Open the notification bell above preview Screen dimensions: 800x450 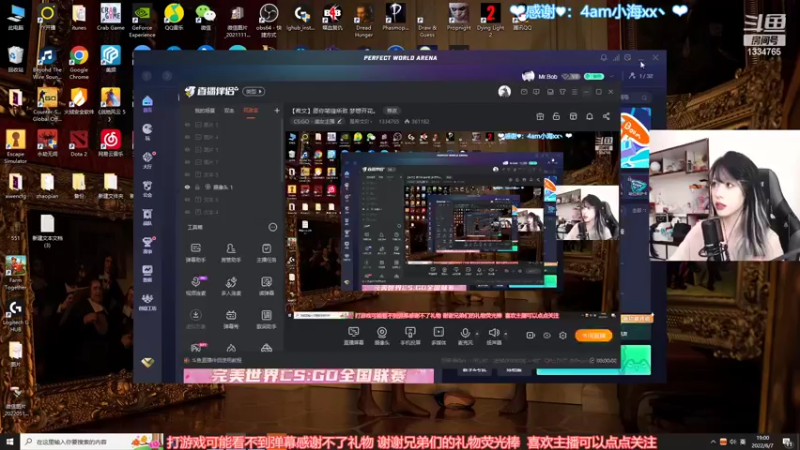pyautogui.click(x=589, y=116)
